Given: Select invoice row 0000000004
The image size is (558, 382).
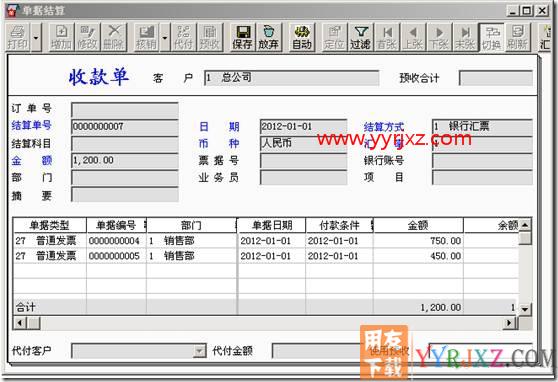Looking at the screenshot, I should pos(266,241).
